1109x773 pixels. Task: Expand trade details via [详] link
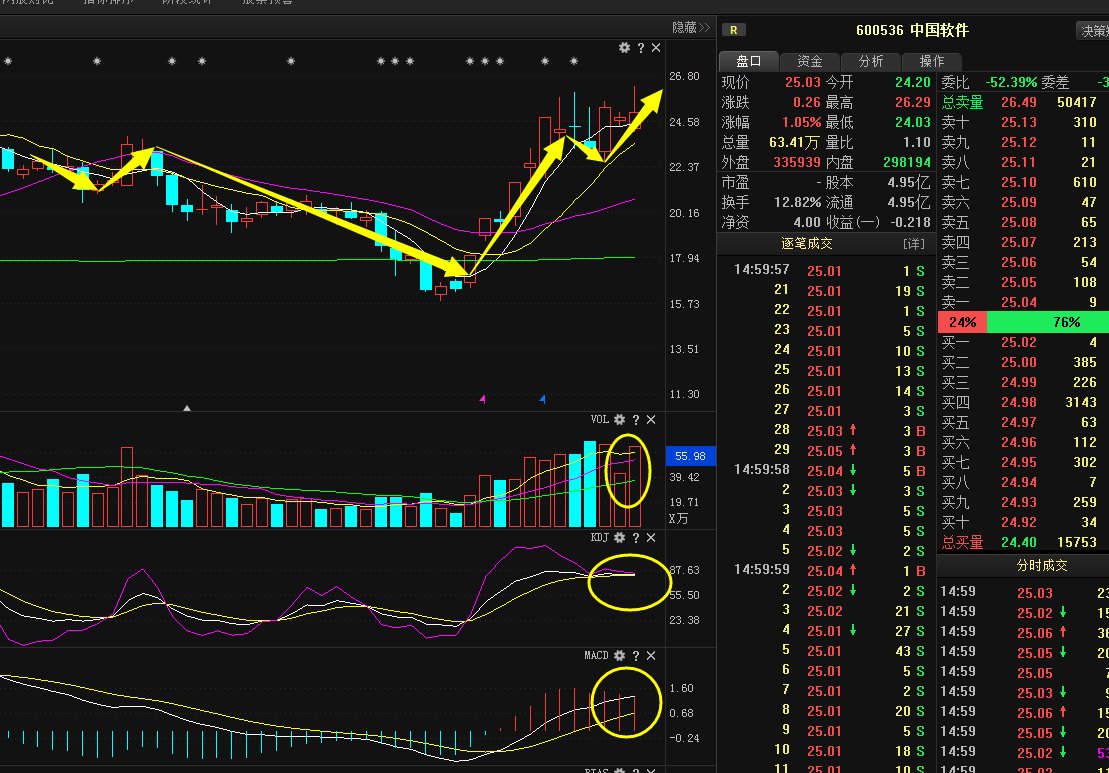914,243
